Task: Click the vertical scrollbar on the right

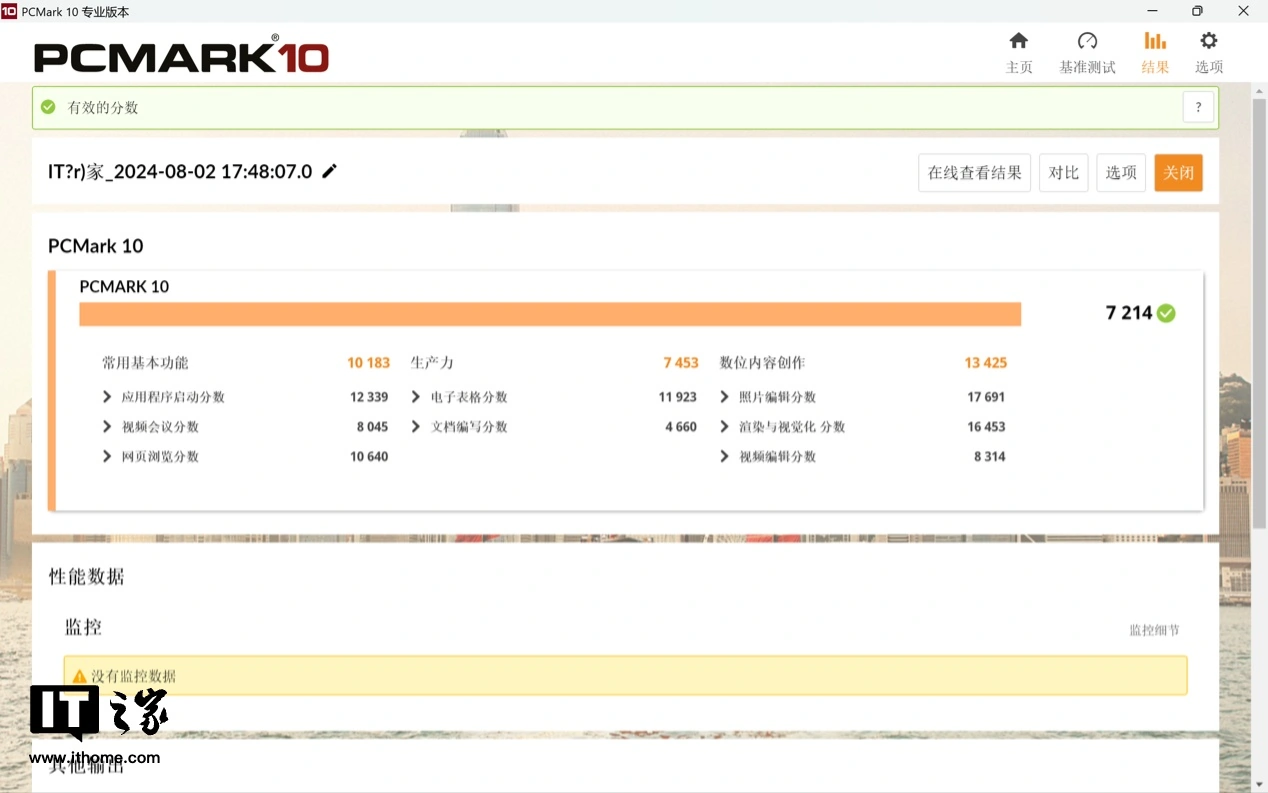Action: pyautogui.click(x=1259, y=300)
